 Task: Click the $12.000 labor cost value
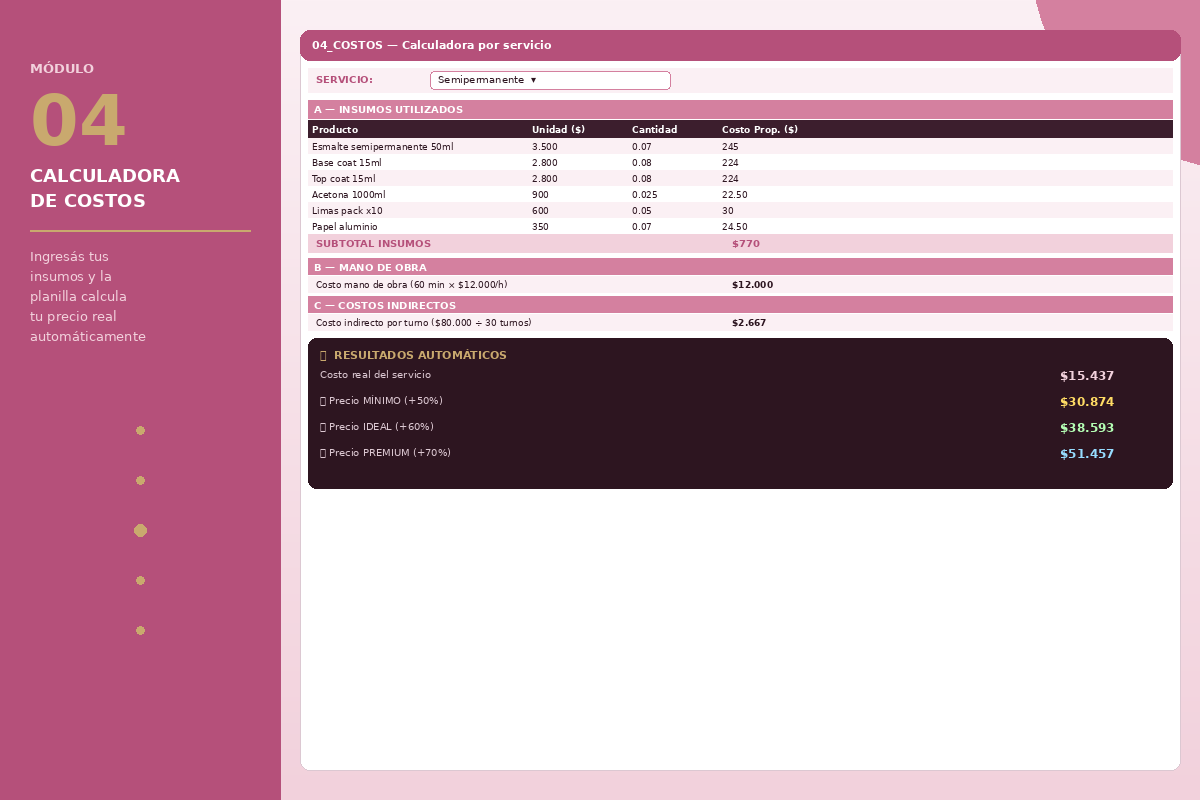click(x=752, y=285)
